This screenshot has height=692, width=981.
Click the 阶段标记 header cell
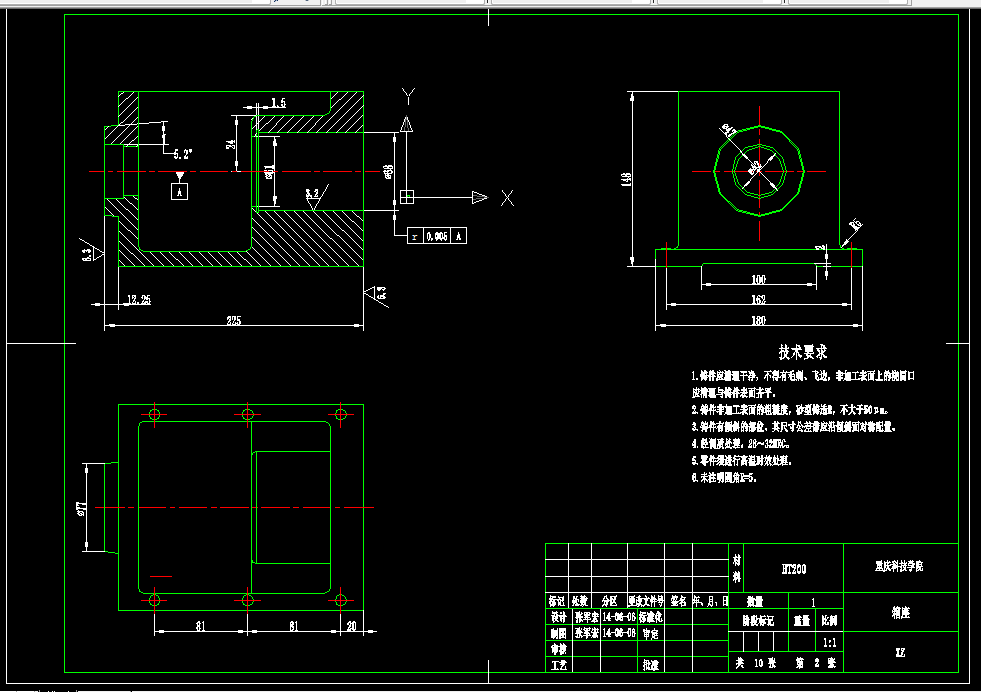759,621
